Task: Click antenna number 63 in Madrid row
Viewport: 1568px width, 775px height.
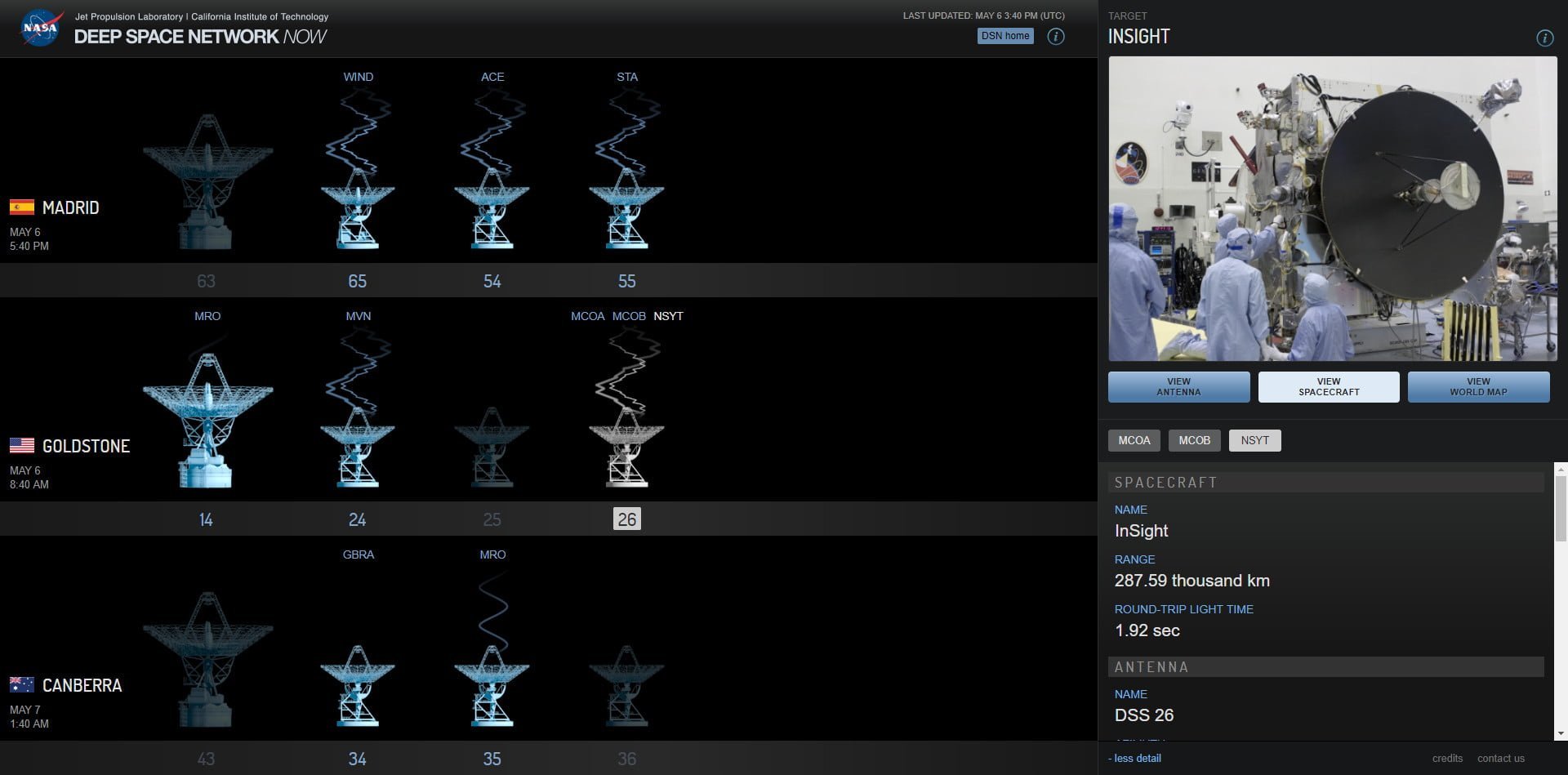Action: (206, 281)
